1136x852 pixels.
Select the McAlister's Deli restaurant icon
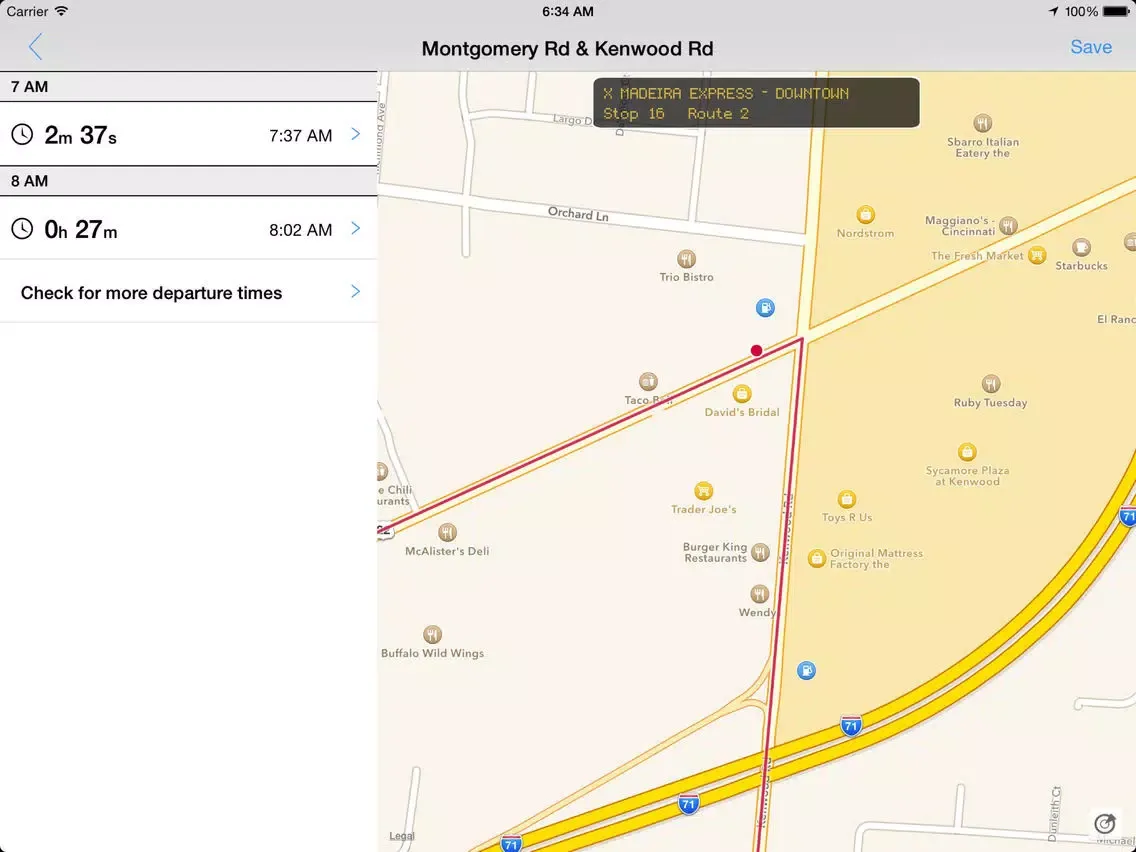[x=447, y=532]
